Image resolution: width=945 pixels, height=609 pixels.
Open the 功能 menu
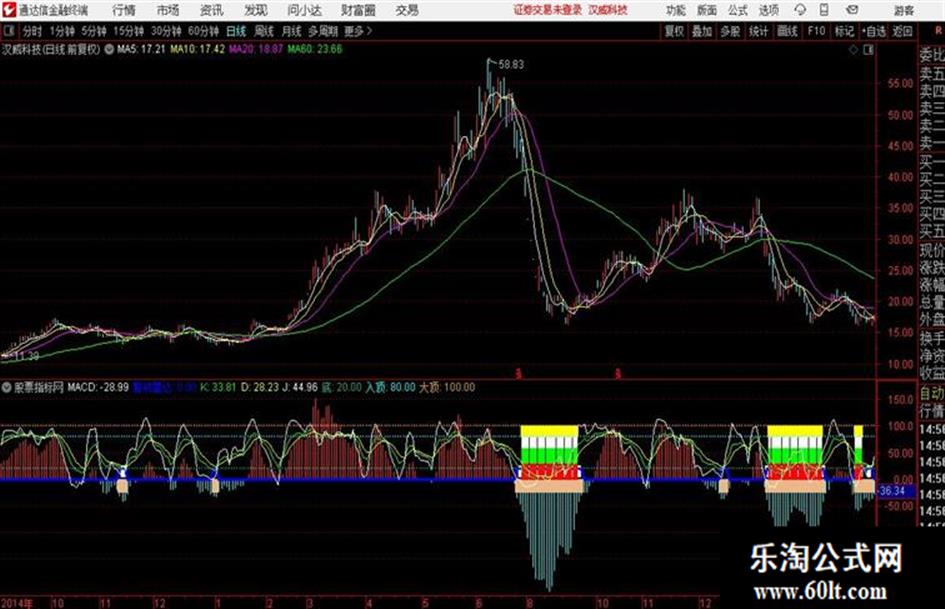[676, 10]
